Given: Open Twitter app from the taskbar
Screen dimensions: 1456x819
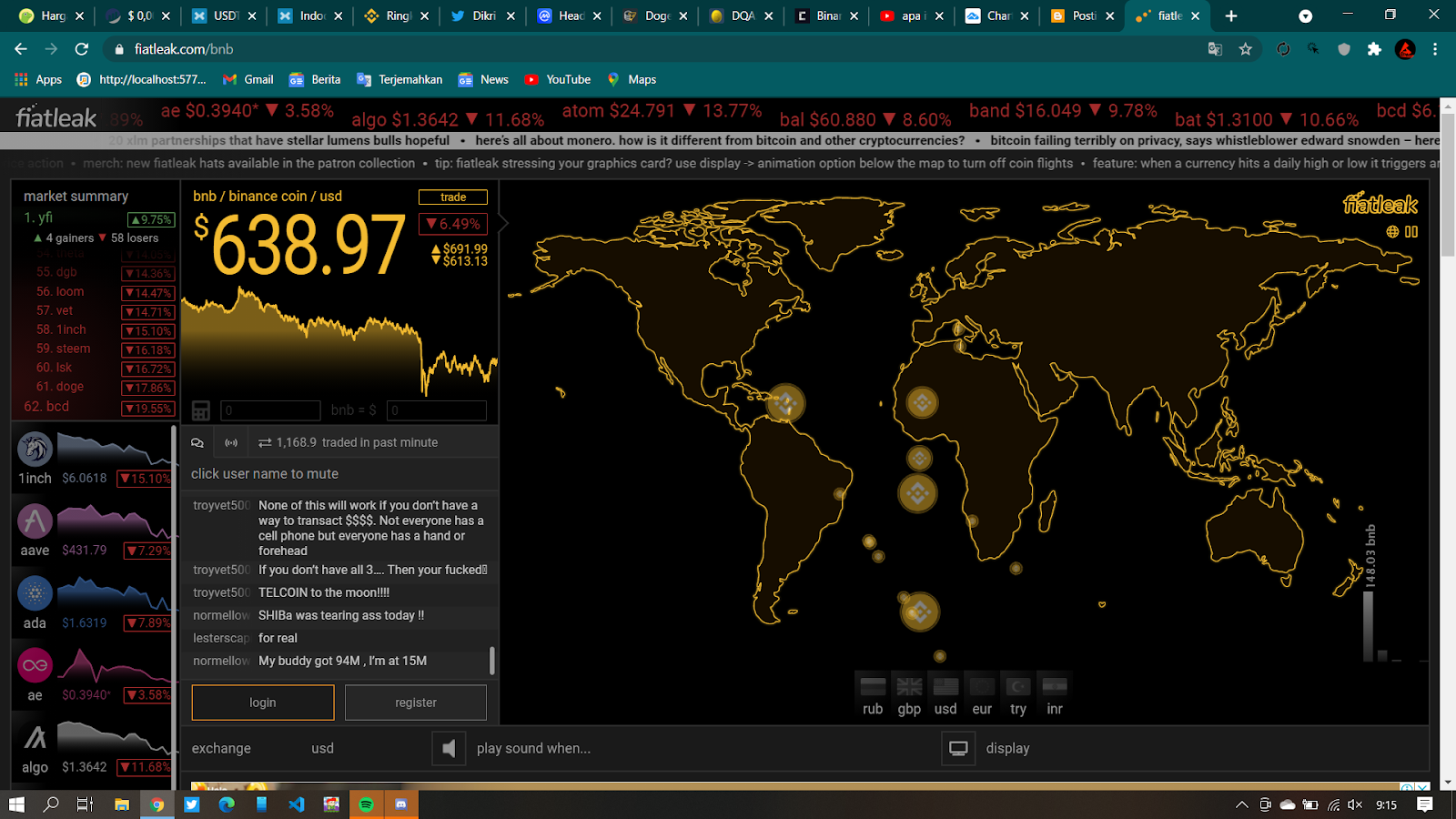Looking at the screenshot, I should (x=192, y=804).
